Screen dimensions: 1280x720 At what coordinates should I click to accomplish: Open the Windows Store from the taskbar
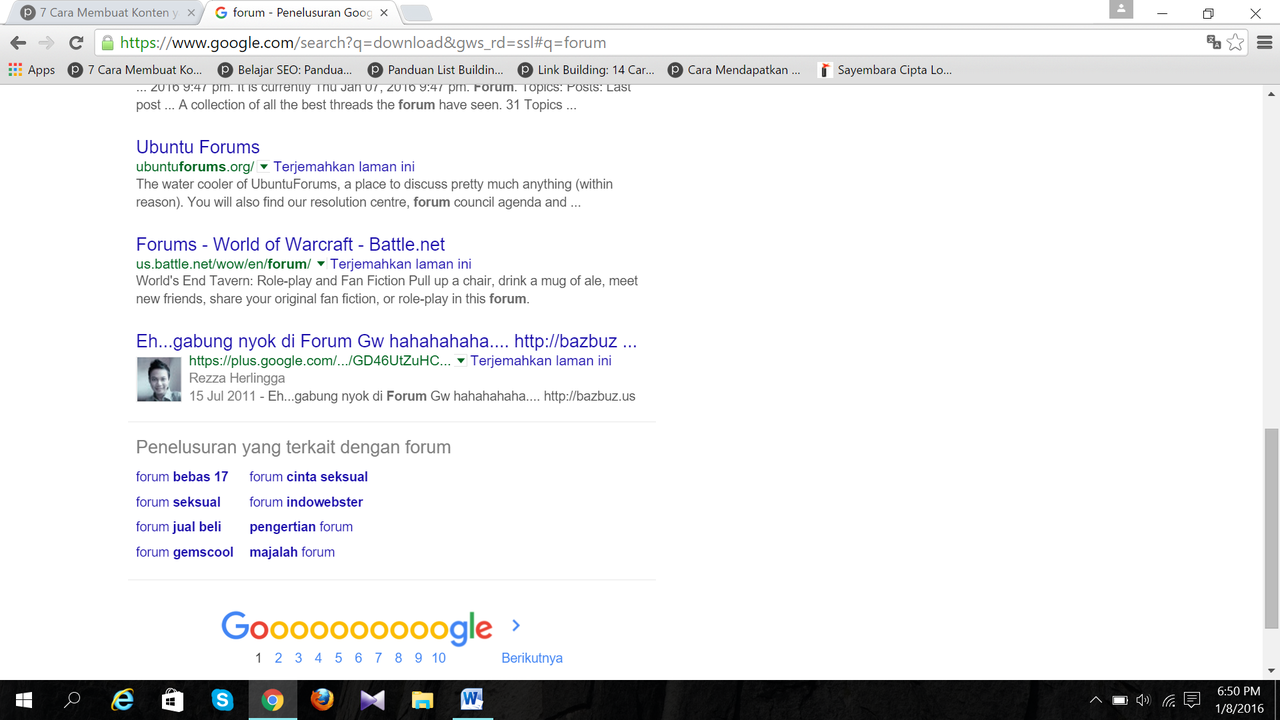(172, 700)
